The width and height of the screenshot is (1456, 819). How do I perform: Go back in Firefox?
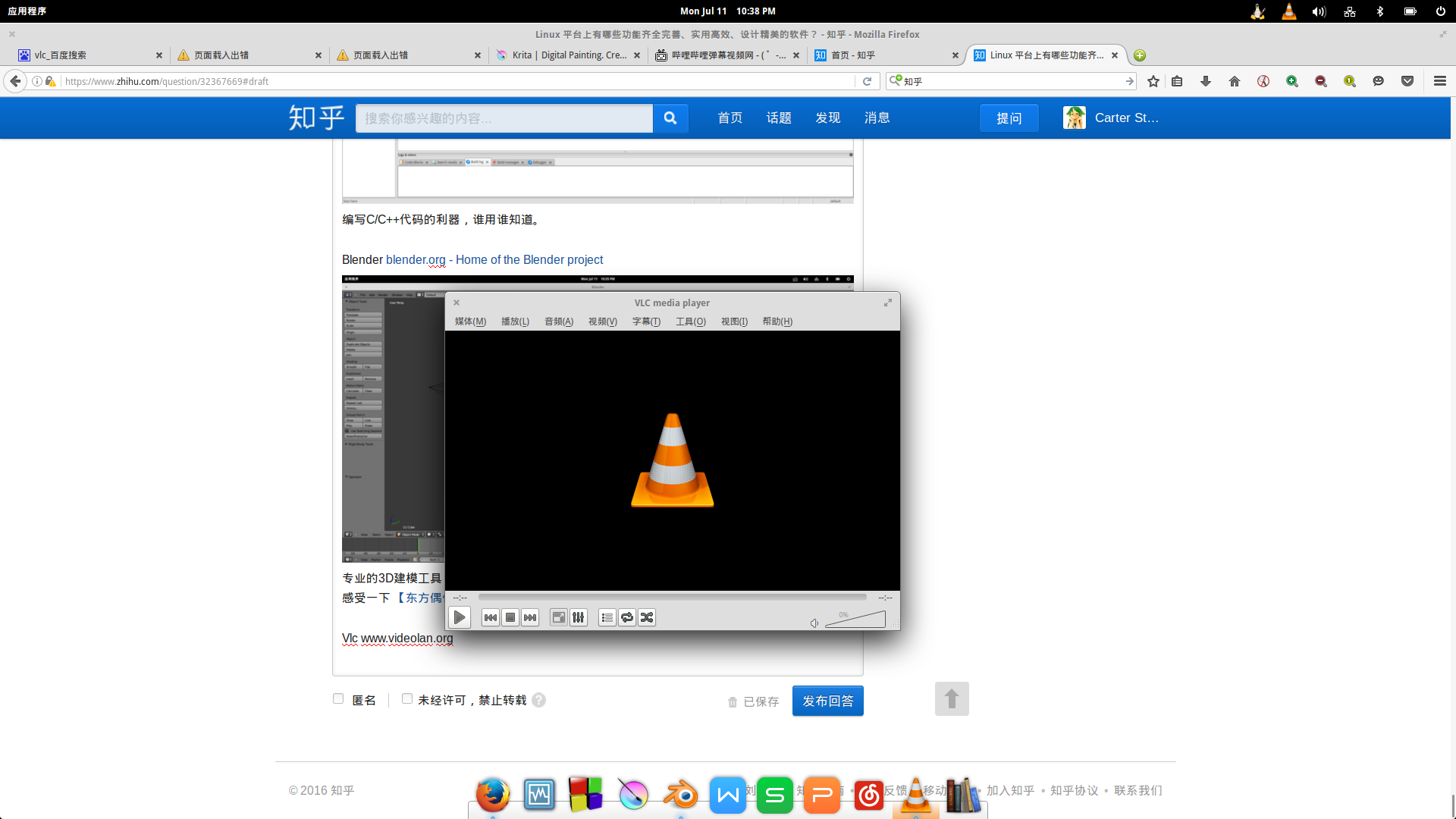tap(15, 81)
